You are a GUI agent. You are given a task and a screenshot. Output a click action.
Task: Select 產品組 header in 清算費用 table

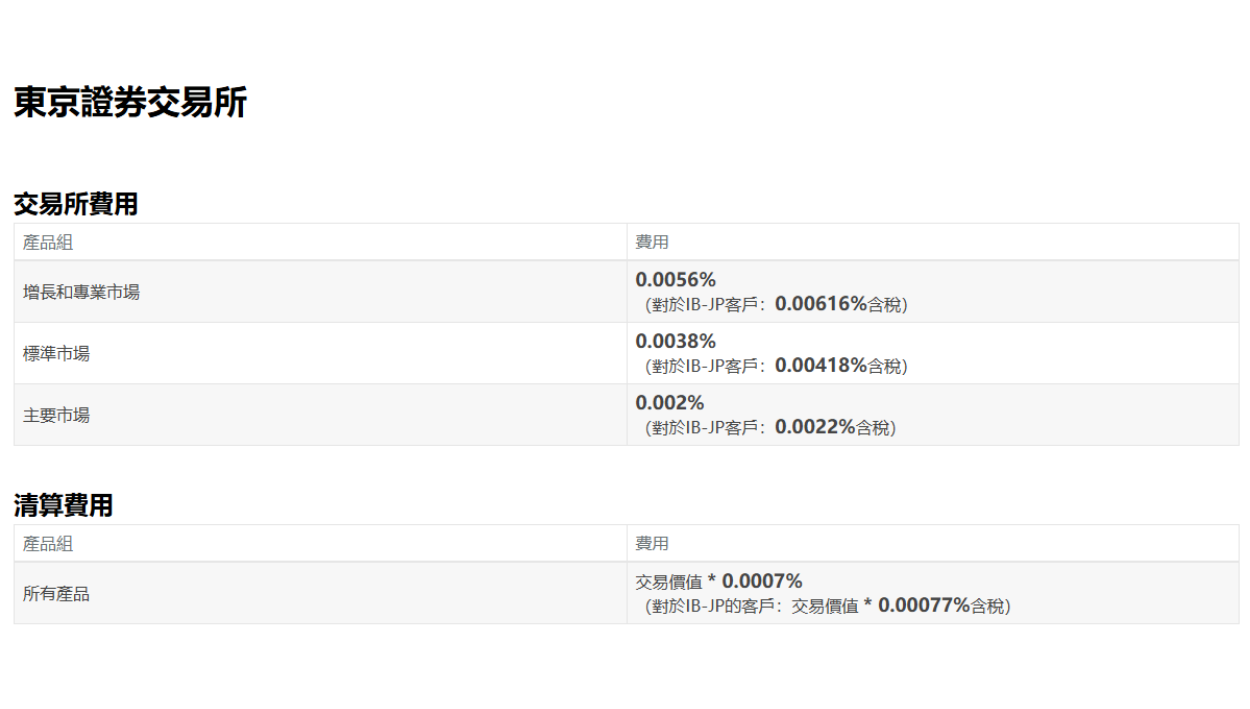[x=48, y=544]
